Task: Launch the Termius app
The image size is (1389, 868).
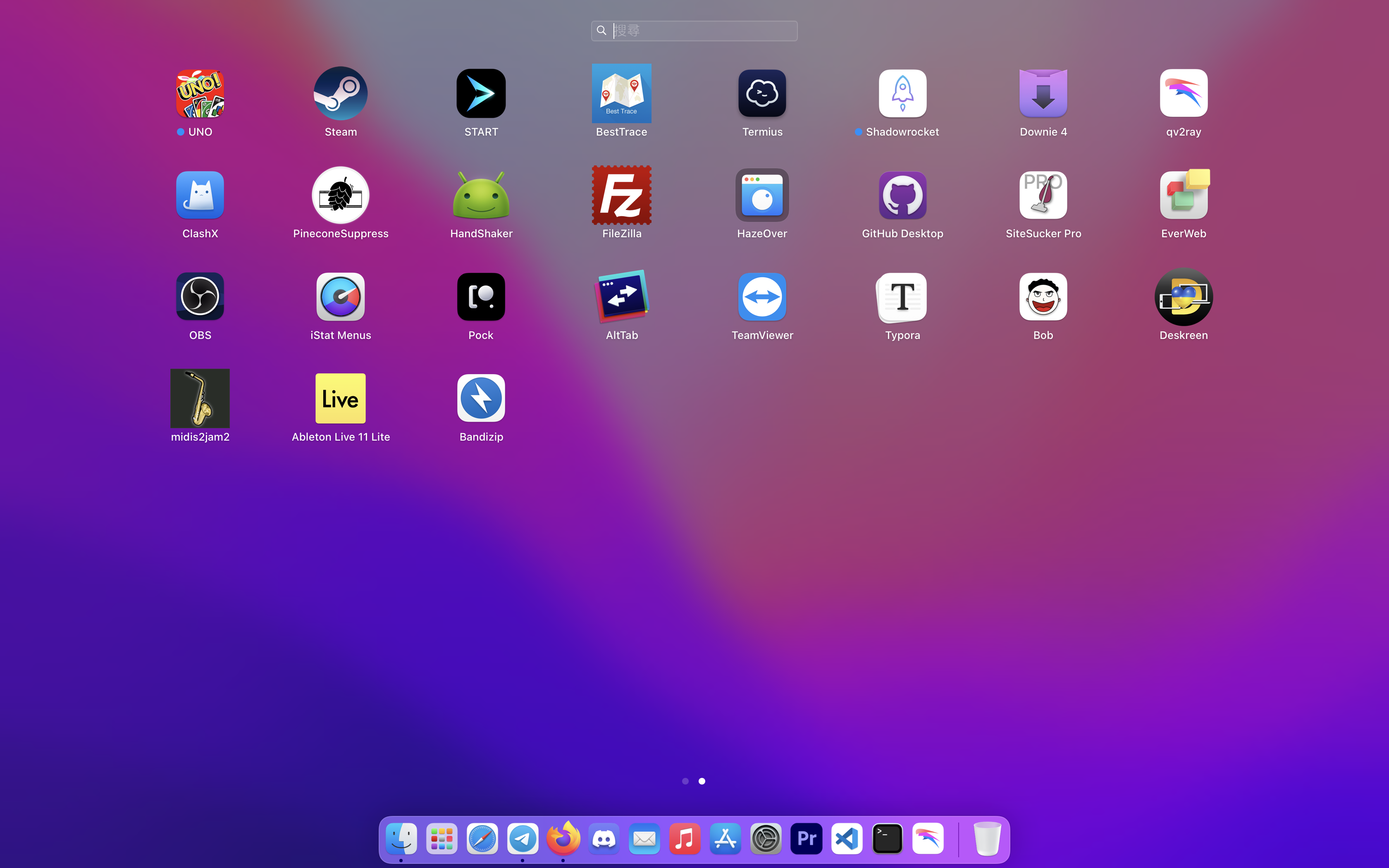Action: (x=761, y=93)
